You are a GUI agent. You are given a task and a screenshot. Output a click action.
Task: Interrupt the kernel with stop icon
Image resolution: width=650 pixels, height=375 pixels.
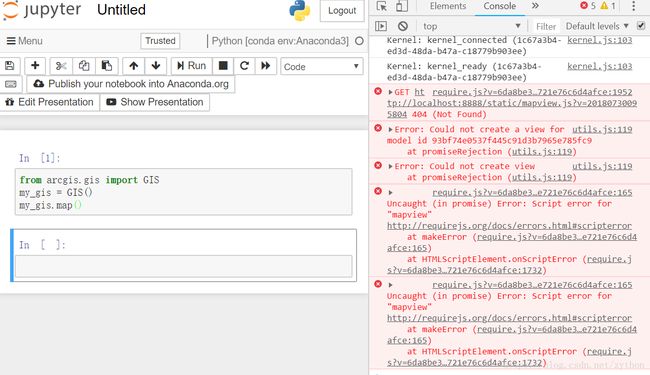223,66
